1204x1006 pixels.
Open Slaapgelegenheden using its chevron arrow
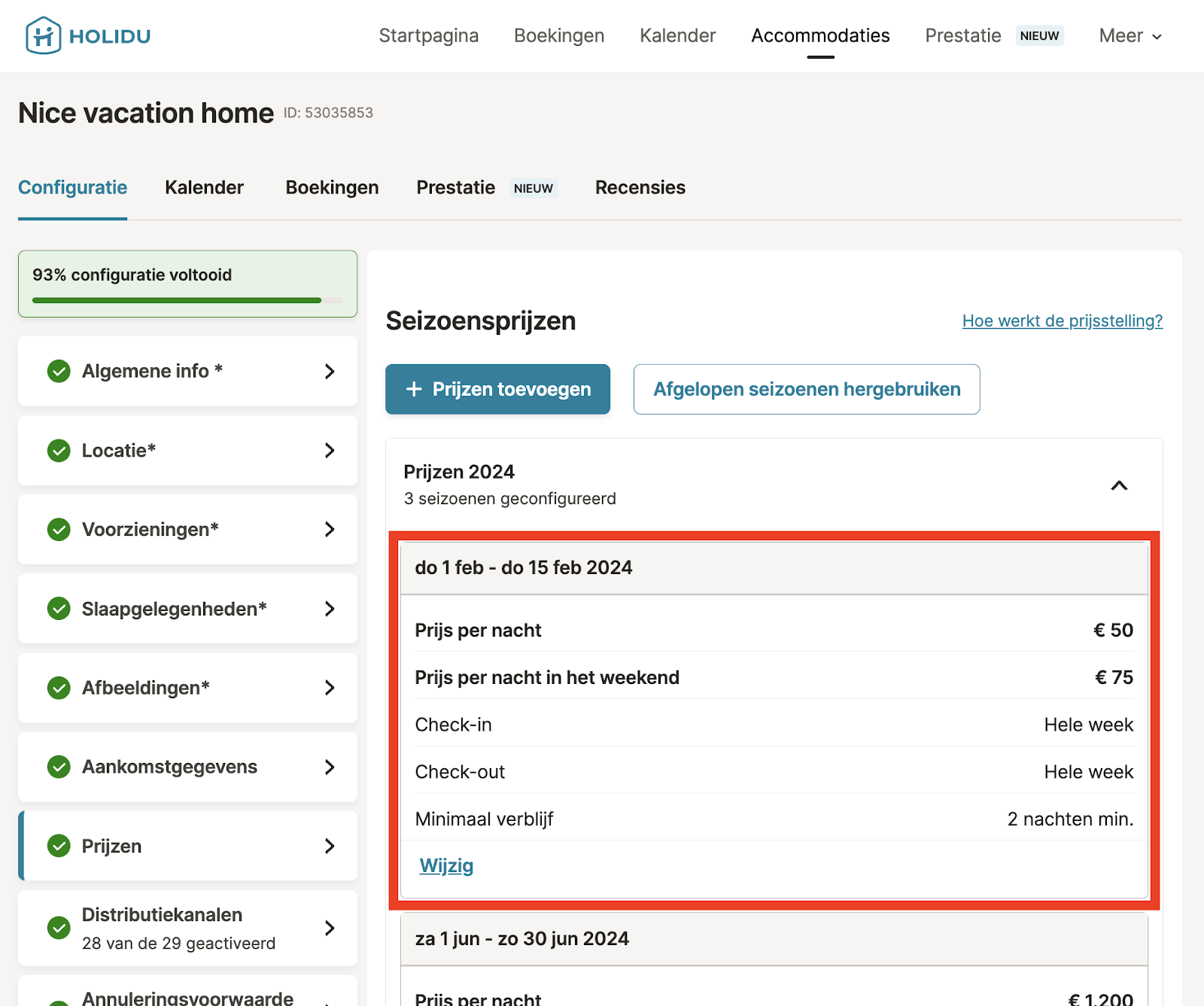pyautogui.click(x=330, y=609)
